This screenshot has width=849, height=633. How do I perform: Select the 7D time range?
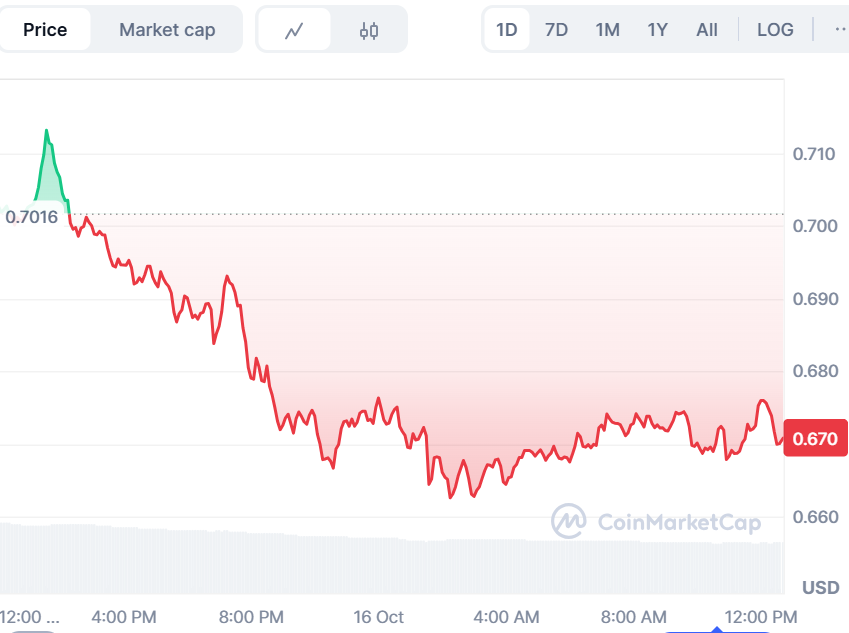pyautogui.click(x=556, y=29)
